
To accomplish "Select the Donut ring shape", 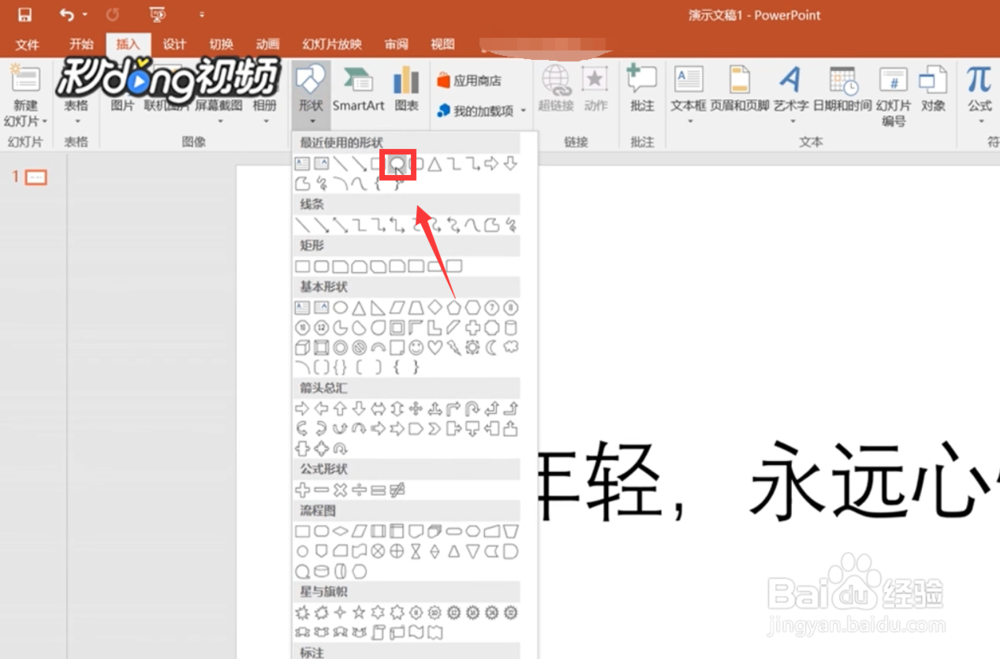I will tap(341, 348).
